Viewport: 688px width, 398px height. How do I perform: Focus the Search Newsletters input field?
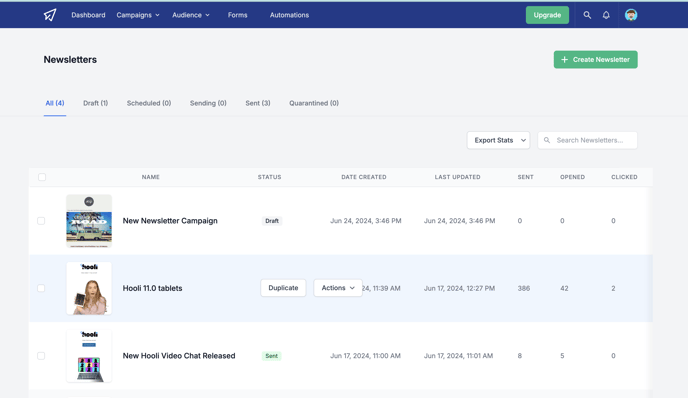(x=588, y=140)
